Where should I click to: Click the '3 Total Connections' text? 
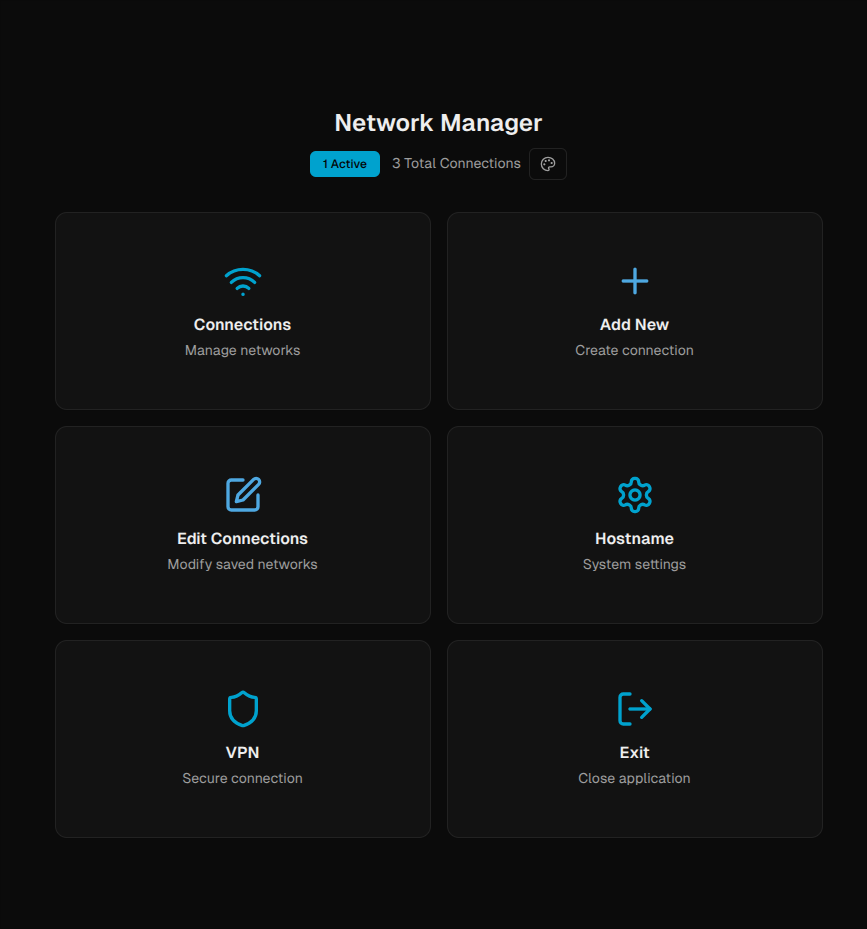click(456, 164)
